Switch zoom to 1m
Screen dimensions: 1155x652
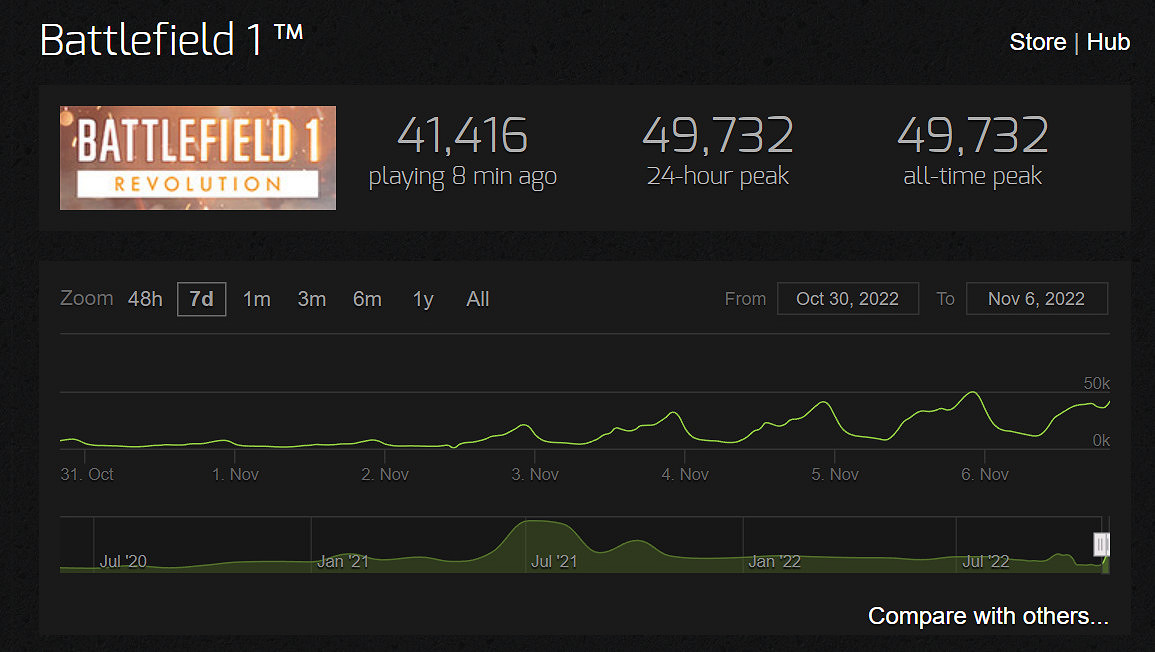coord(256,299)
